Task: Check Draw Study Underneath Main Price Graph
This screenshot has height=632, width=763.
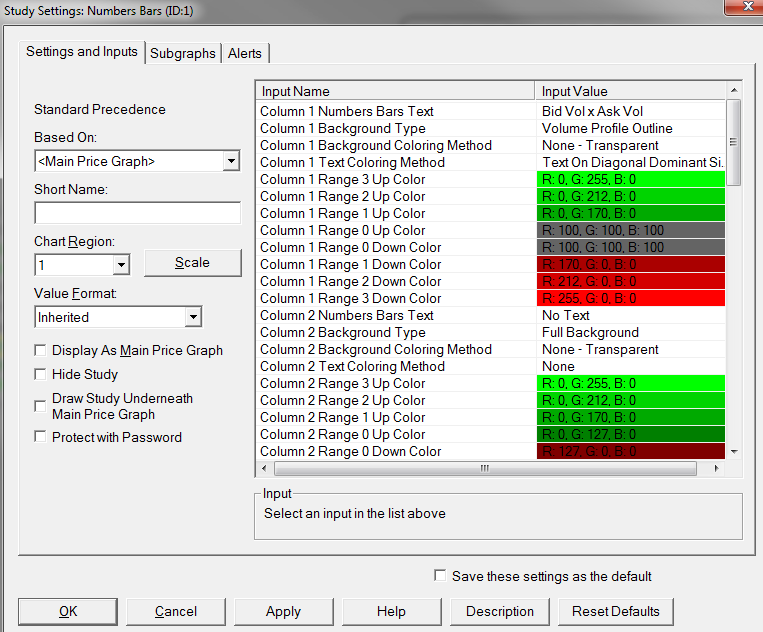Action: [x=40, y=406]
